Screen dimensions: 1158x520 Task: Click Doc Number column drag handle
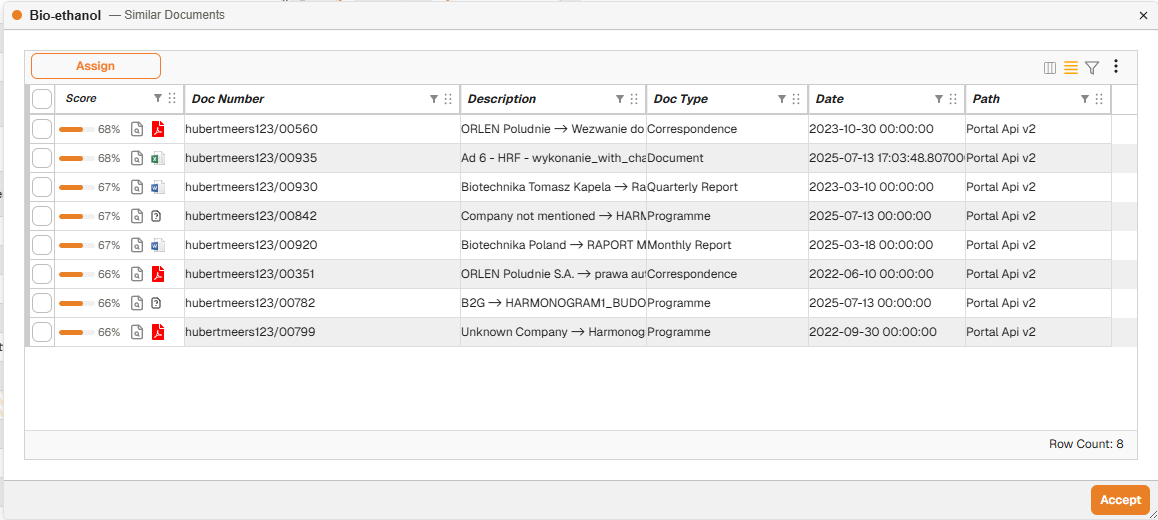(x=448, y=99)
